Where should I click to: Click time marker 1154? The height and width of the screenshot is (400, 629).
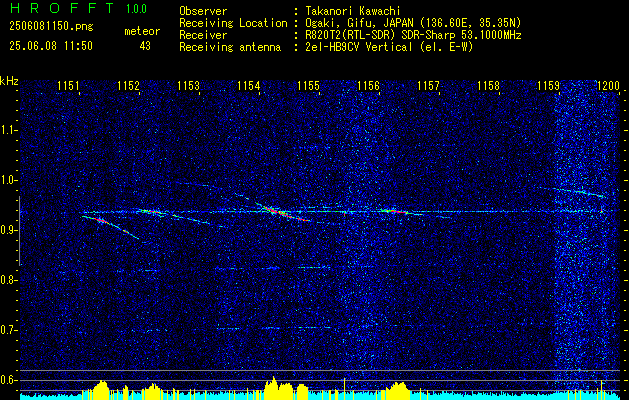(248, 86)
